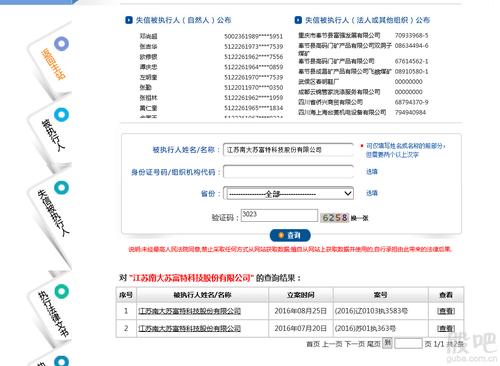Click the blue ring on 被执行人 tag
Screen dimensions: 500x366
(61, 115)
